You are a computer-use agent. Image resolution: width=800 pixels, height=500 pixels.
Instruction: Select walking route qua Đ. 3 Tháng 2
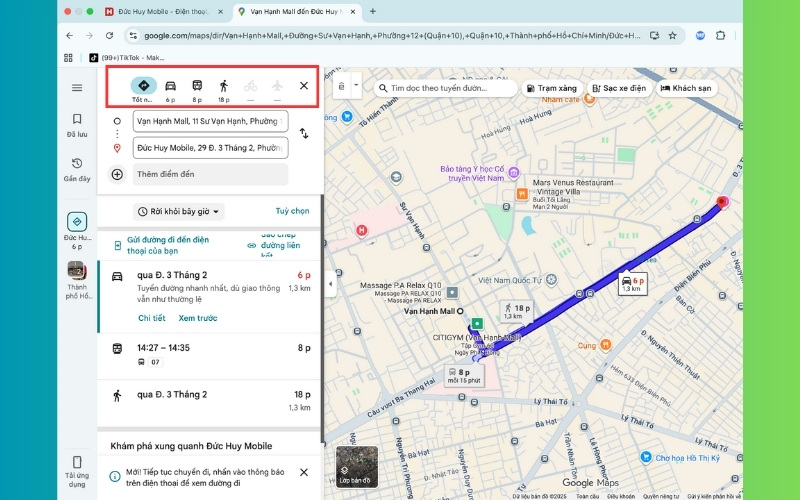click(x=209, y=402)
